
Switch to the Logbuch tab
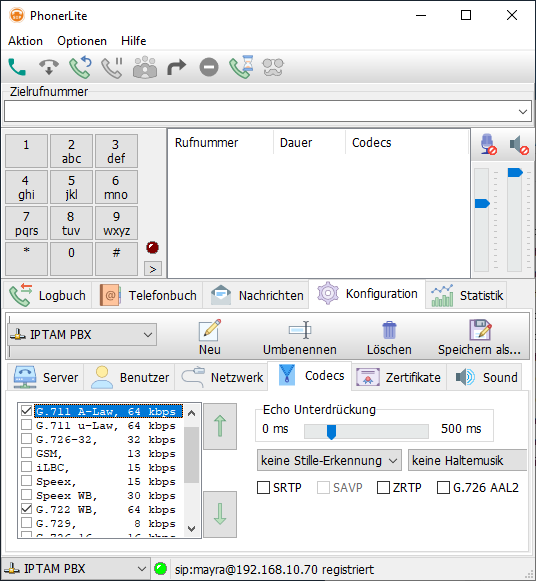click(x=47, y=295)
